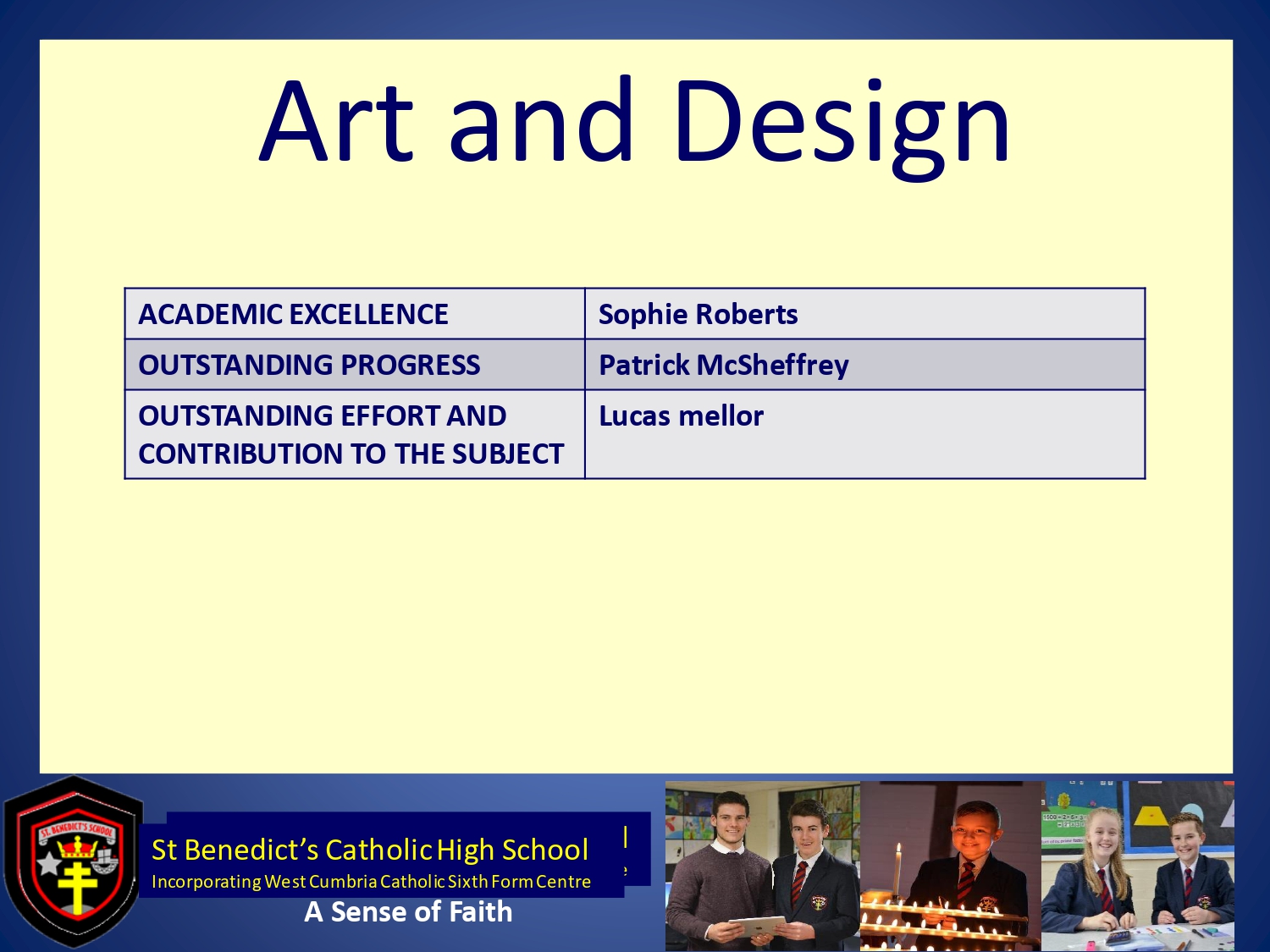Select the 'OUTSTANDING PROGRESS' table cell
Screen dimensions: 1270x952
354,365
